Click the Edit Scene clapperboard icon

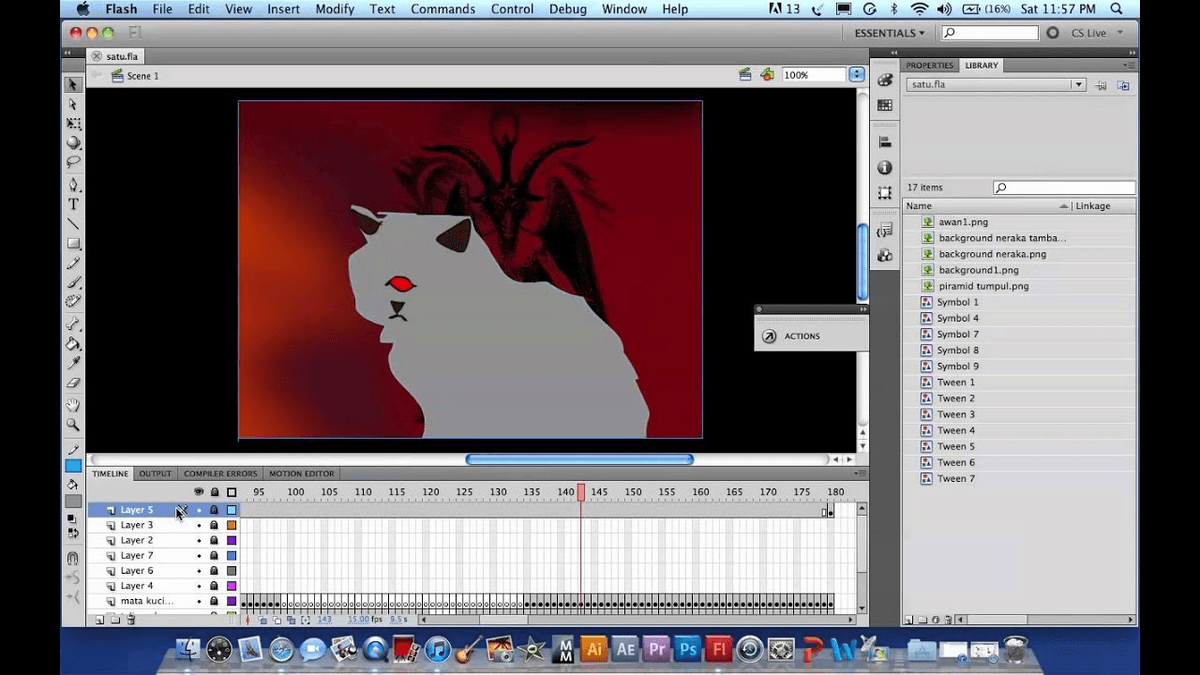pyautogui.click(x=745, y=75)
